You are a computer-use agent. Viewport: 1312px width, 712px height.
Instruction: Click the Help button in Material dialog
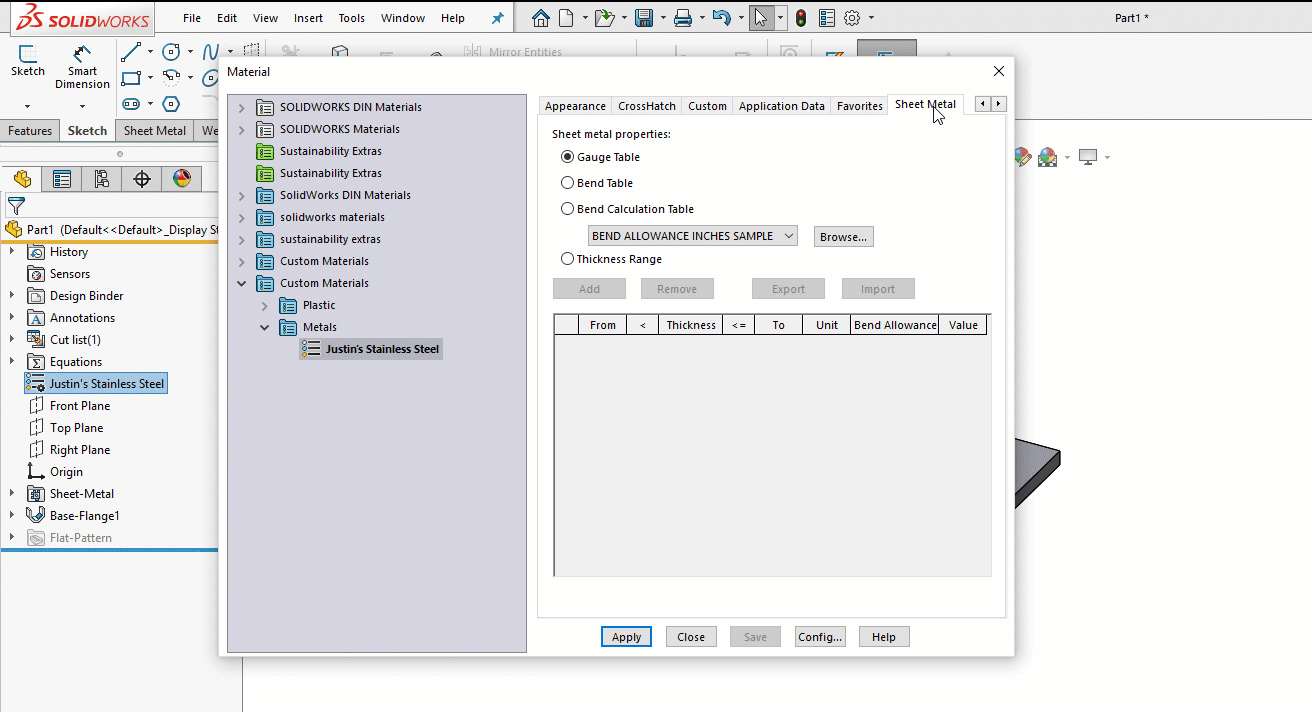[x=884, y=637]
